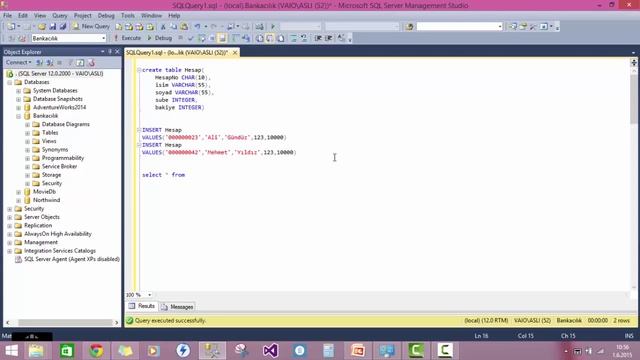640x360 pixels.
Task: Select the MovieDb database
Action: 44,192
